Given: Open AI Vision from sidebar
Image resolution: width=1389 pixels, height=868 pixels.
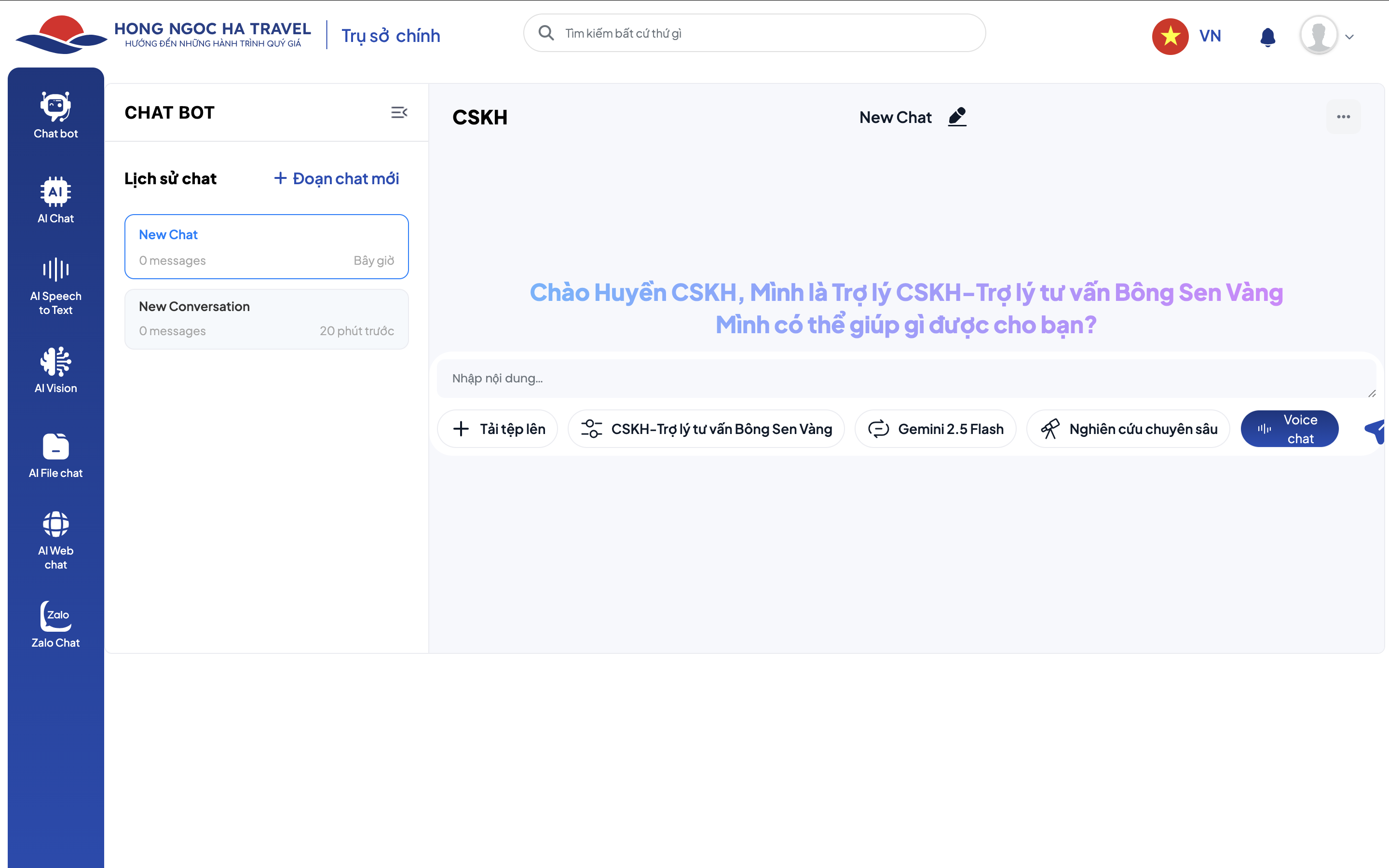Looking at the screenshot, I should pyautogui.click(x=55, y=370).
